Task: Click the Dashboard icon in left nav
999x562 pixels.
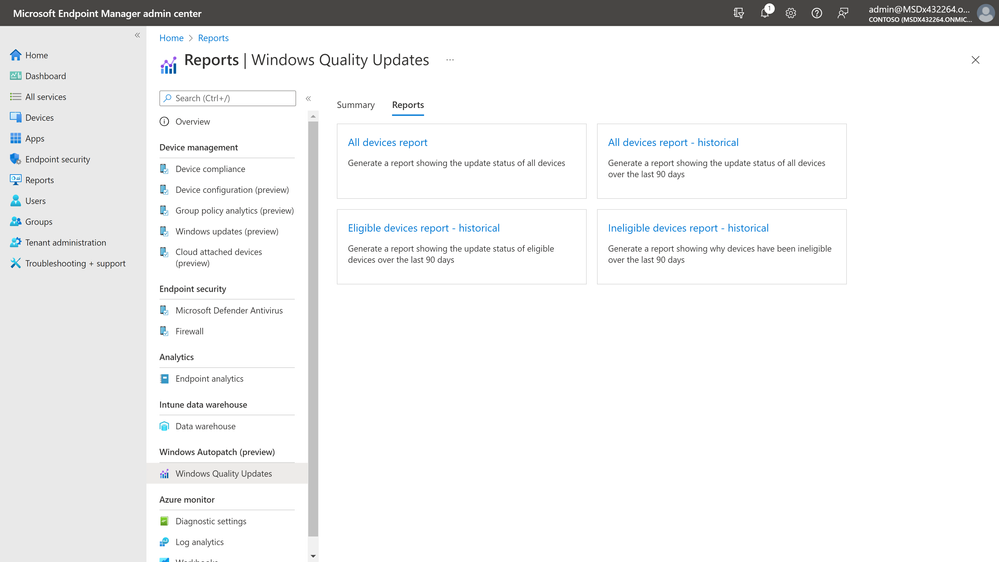Action: click(15, 76)
